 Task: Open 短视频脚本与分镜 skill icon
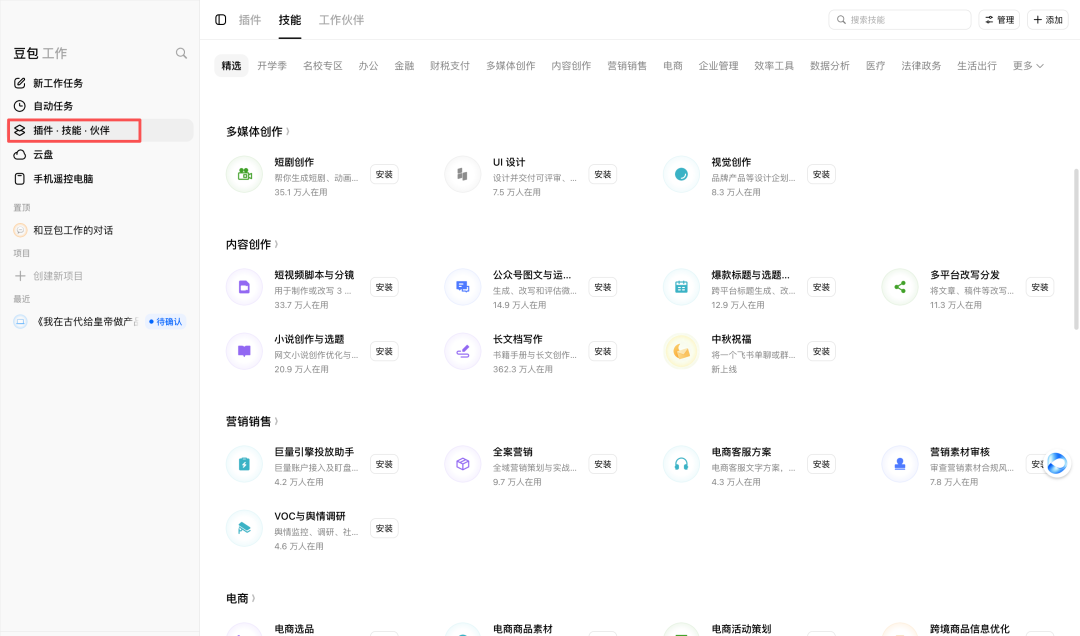[244, 287]
